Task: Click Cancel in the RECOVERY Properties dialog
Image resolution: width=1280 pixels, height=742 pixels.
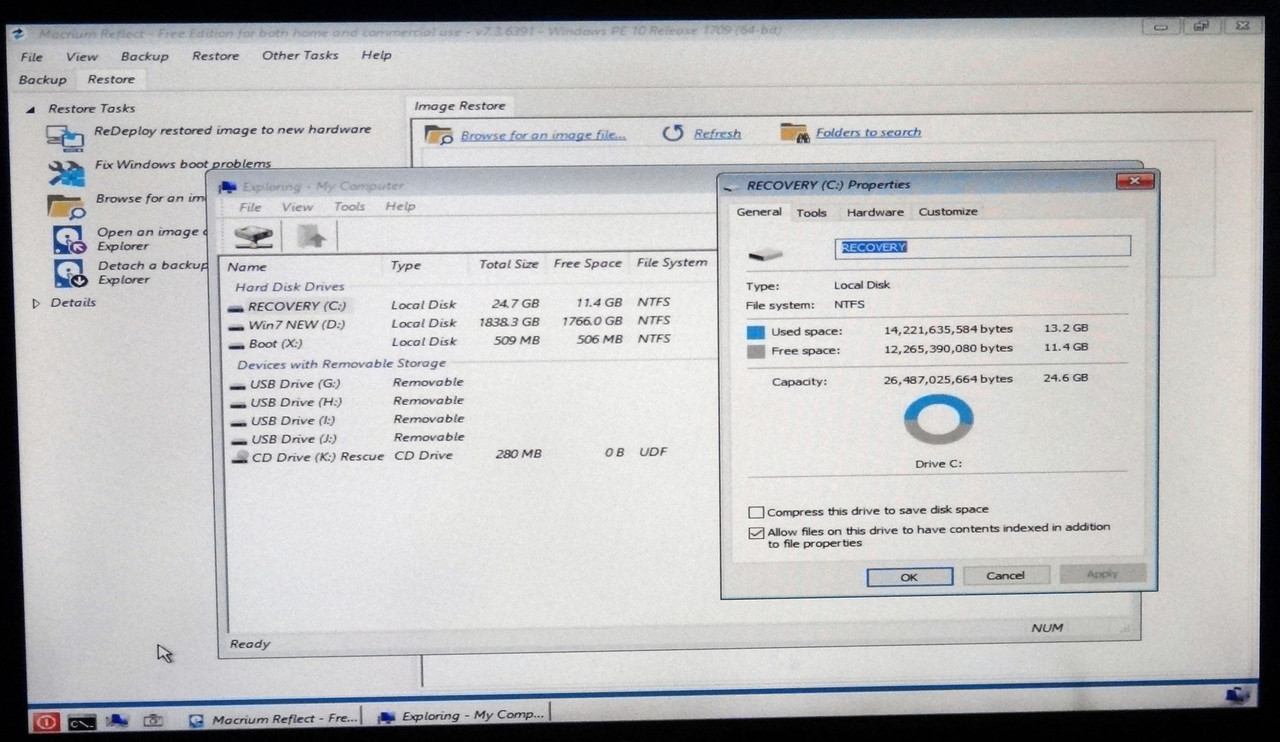Action: [1006, 575]
